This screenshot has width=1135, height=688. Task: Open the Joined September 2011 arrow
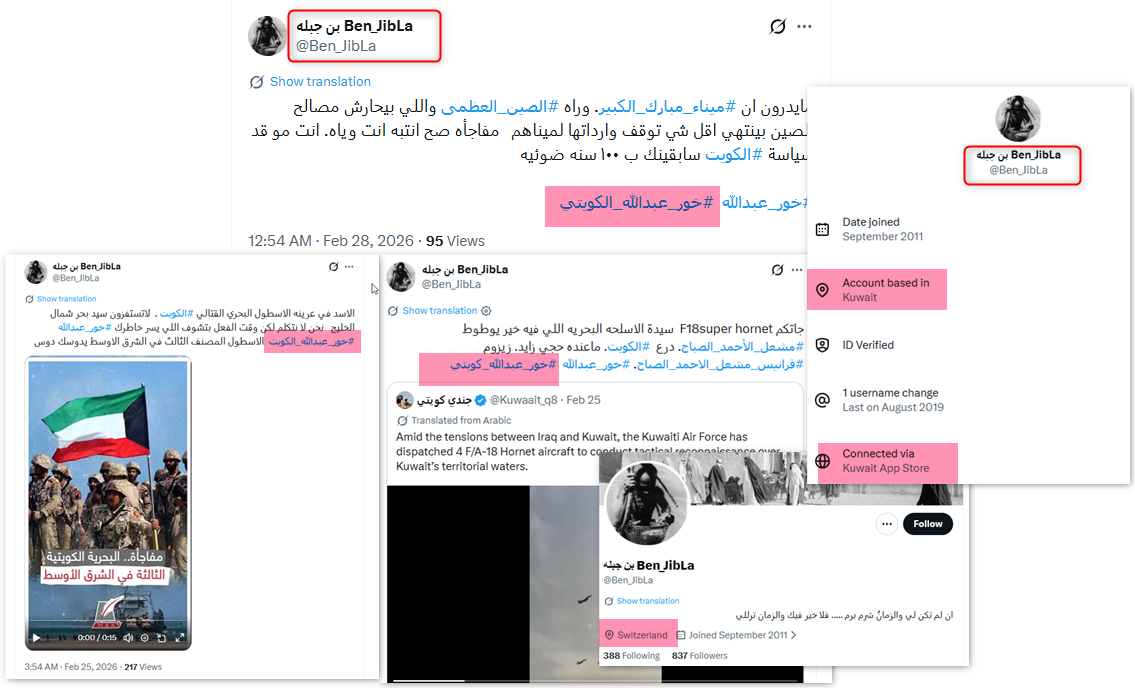click(793, 635)
